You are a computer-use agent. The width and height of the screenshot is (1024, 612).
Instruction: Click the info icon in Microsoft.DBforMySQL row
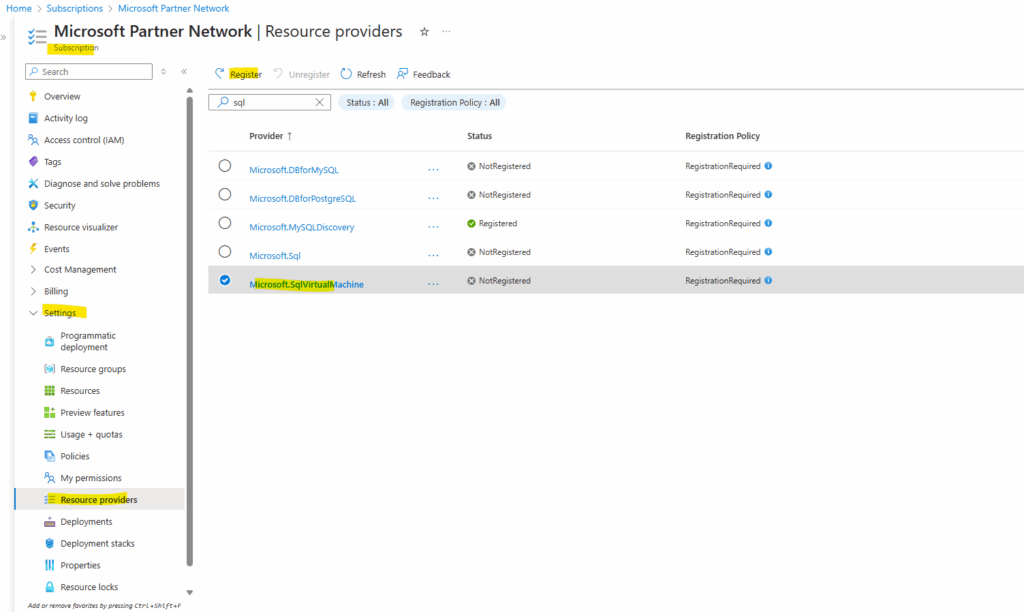tap(769, 166)
